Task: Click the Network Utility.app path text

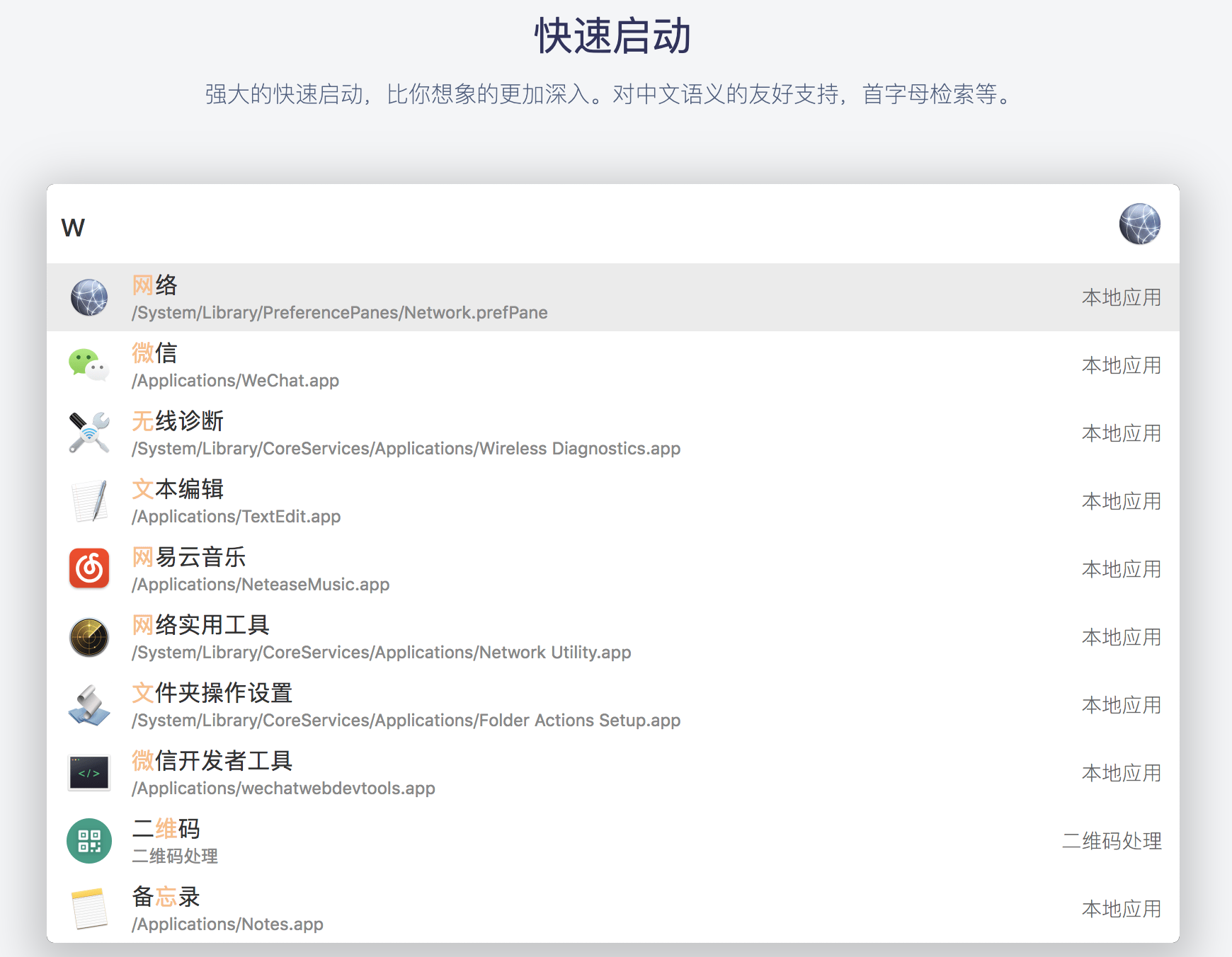Action: [382, 653]
